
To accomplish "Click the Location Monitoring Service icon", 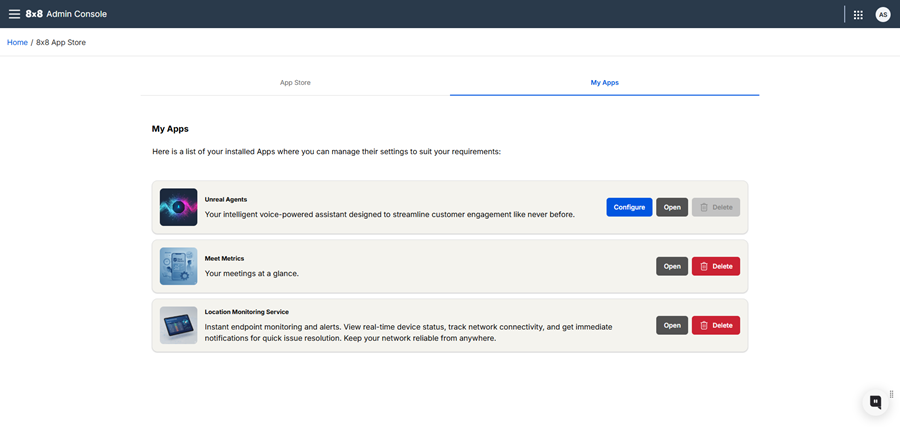I will [x=178, y=325].
